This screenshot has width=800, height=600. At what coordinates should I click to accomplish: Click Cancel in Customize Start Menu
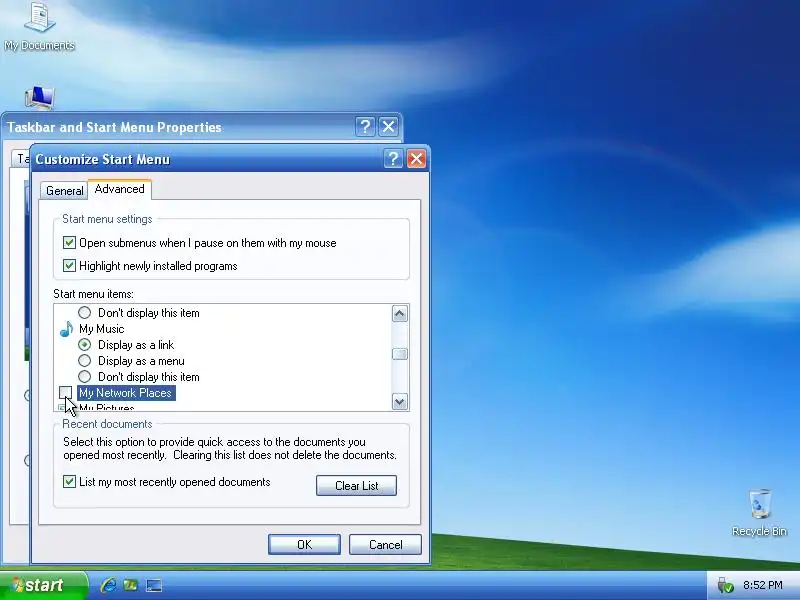click(x=385, y=544)
